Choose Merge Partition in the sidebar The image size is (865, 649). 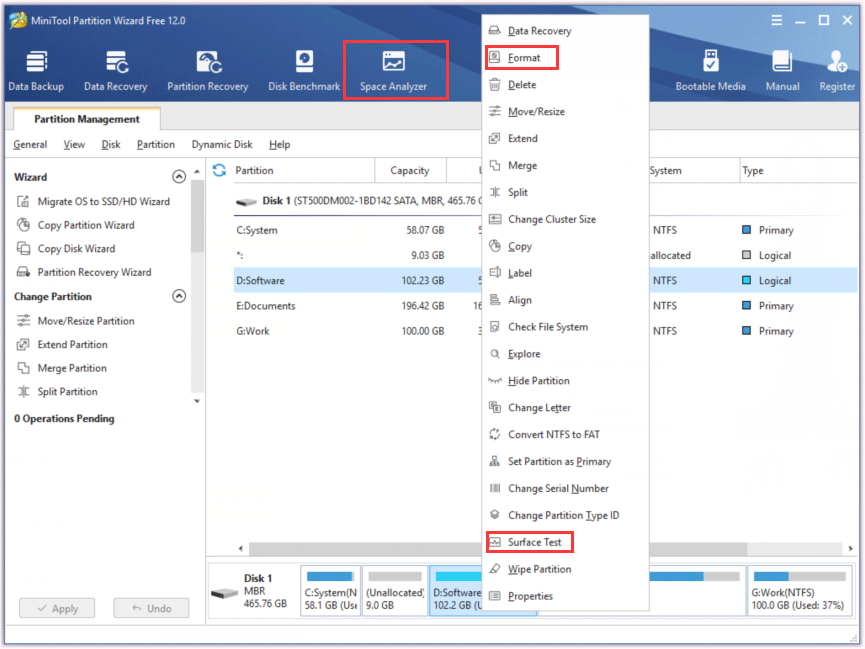click(62, 368)
